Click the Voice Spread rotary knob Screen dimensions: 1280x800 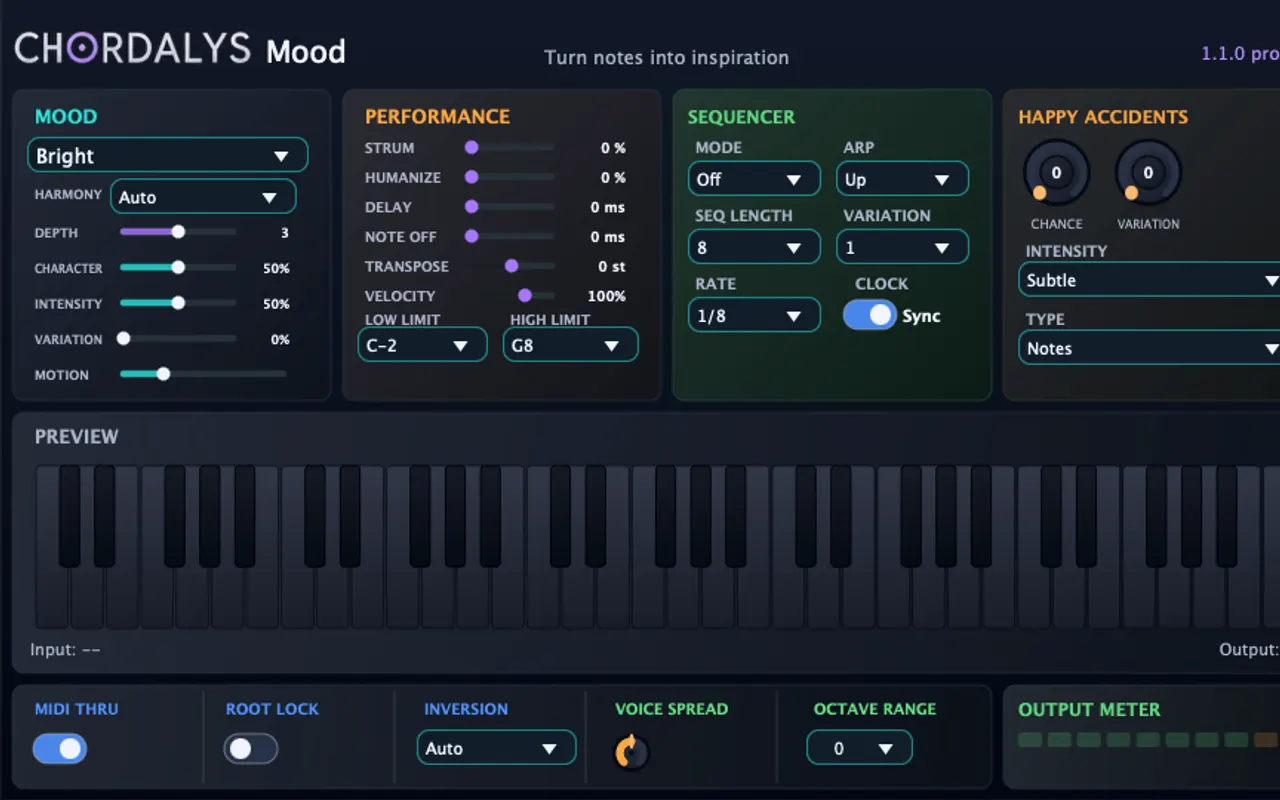point(631,751)
